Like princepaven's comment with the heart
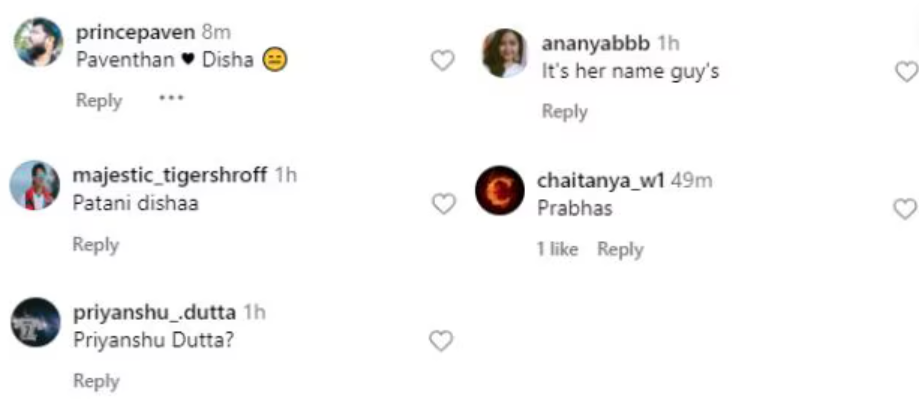 442,61
